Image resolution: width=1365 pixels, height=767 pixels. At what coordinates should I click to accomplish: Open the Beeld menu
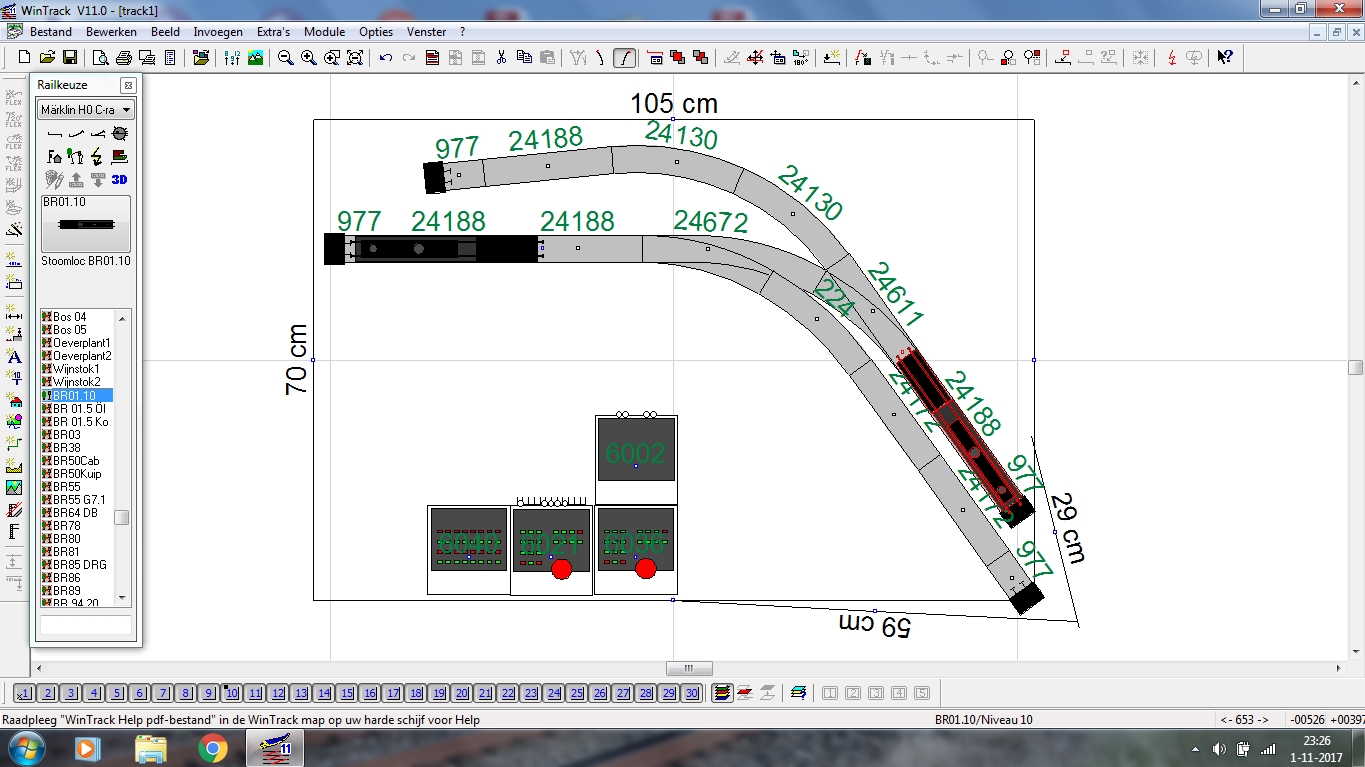click(x=165, y=32)
